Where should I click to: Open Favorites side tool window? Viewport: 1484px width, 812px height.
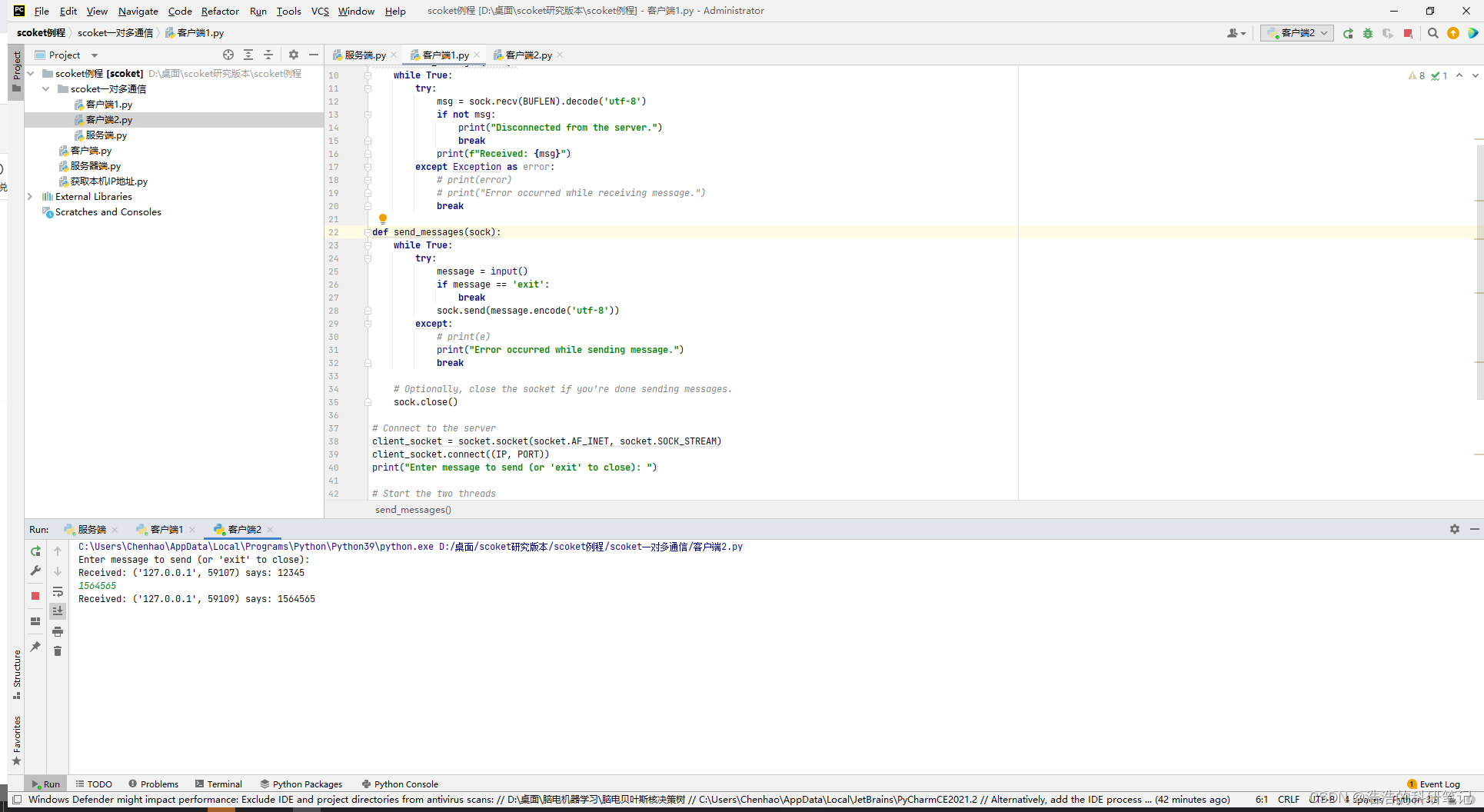17,740
